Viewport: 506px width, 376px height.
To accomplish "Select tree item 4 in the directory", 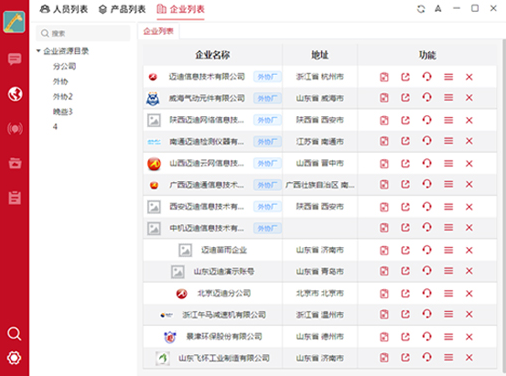I will [55, 127].
